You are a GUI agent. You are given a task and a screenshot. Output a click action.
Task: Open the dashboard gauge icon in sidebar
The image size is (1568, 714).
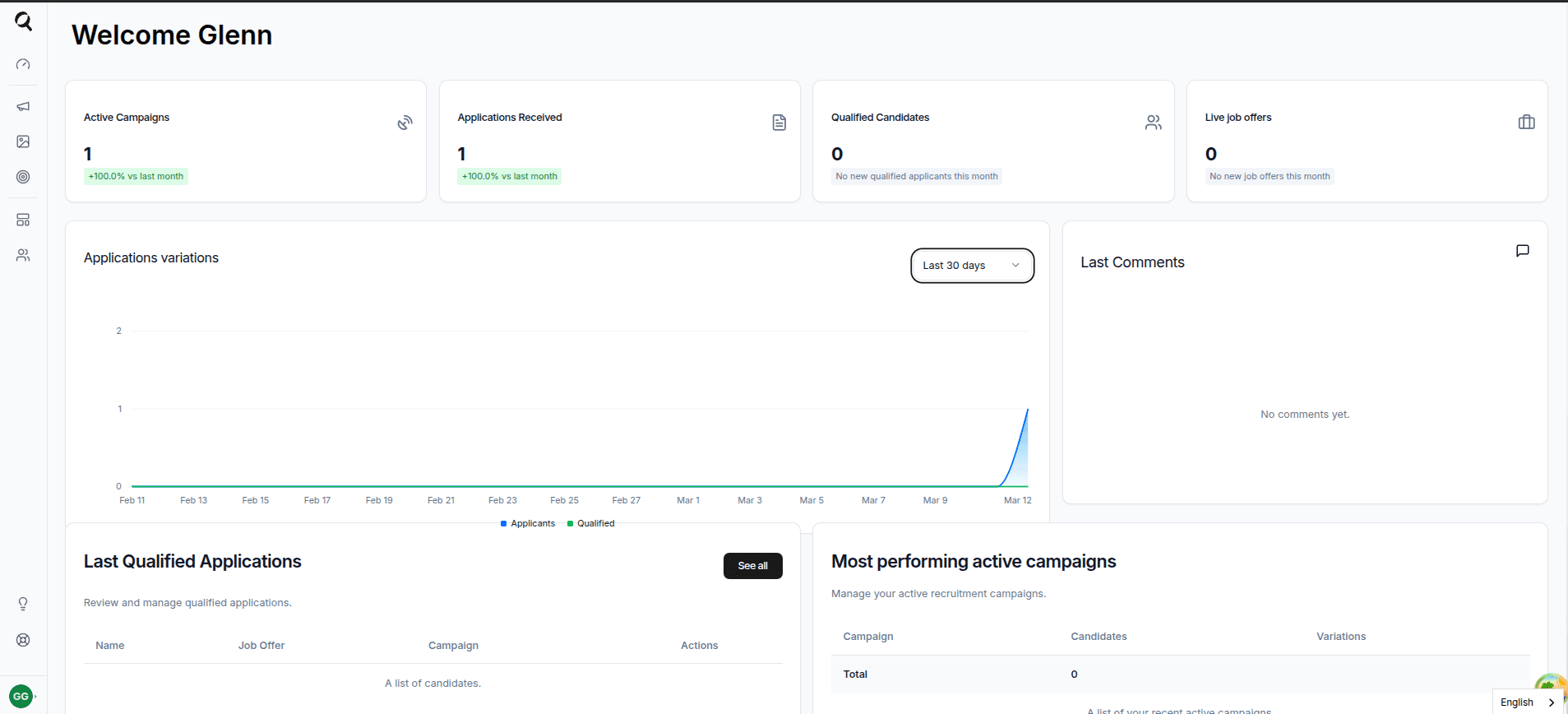(23, 64)
